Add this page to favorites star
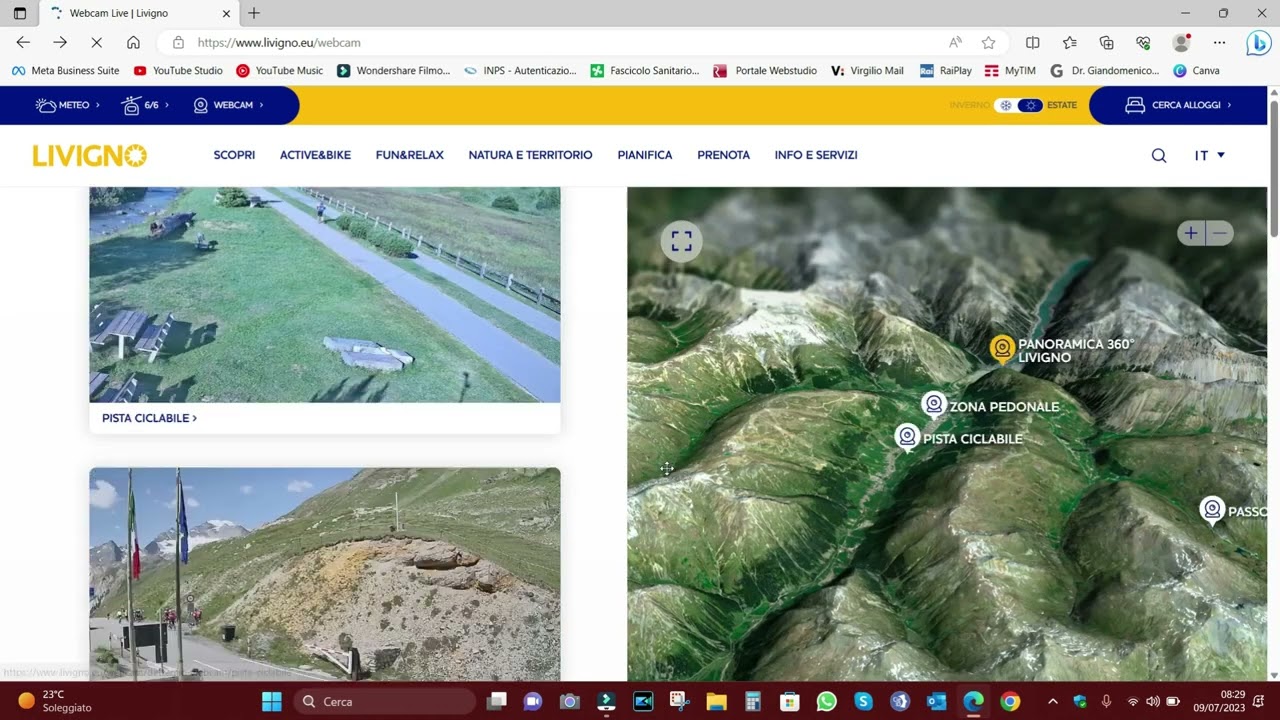 pyautogui.click(x=988, y=42)
